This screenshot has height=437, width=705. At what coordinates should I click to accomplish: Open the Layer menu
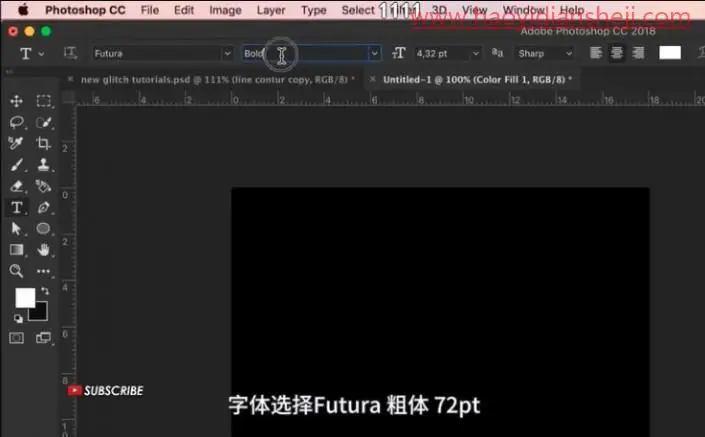271,10
